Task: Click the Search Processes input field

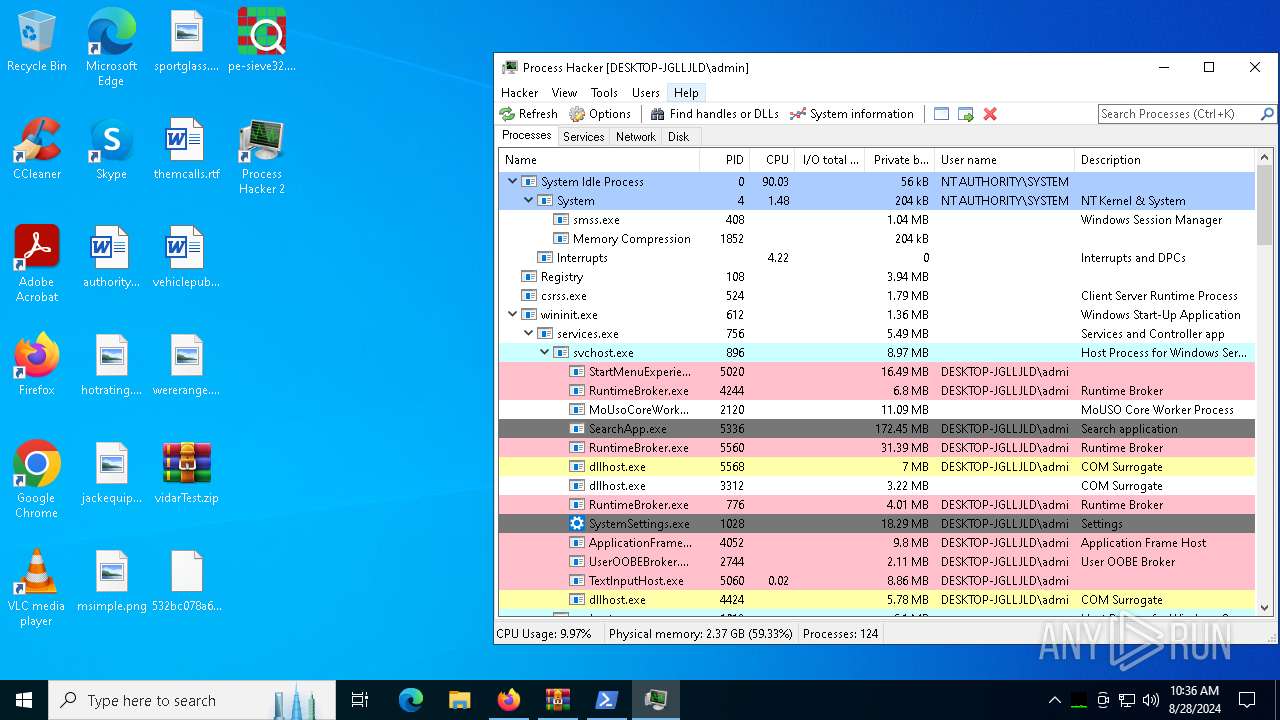Action: point(1178,114)
